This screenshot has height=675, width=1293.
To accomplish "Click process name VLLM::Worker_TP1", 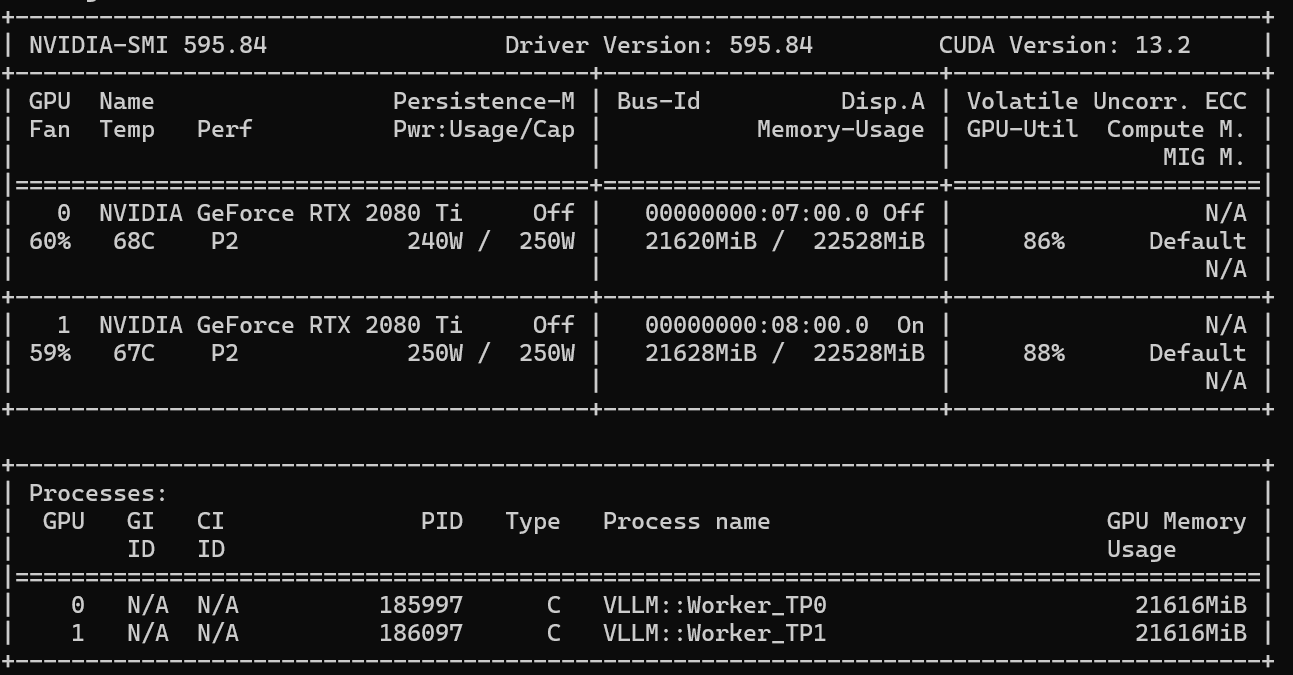I will click(715, 633).
